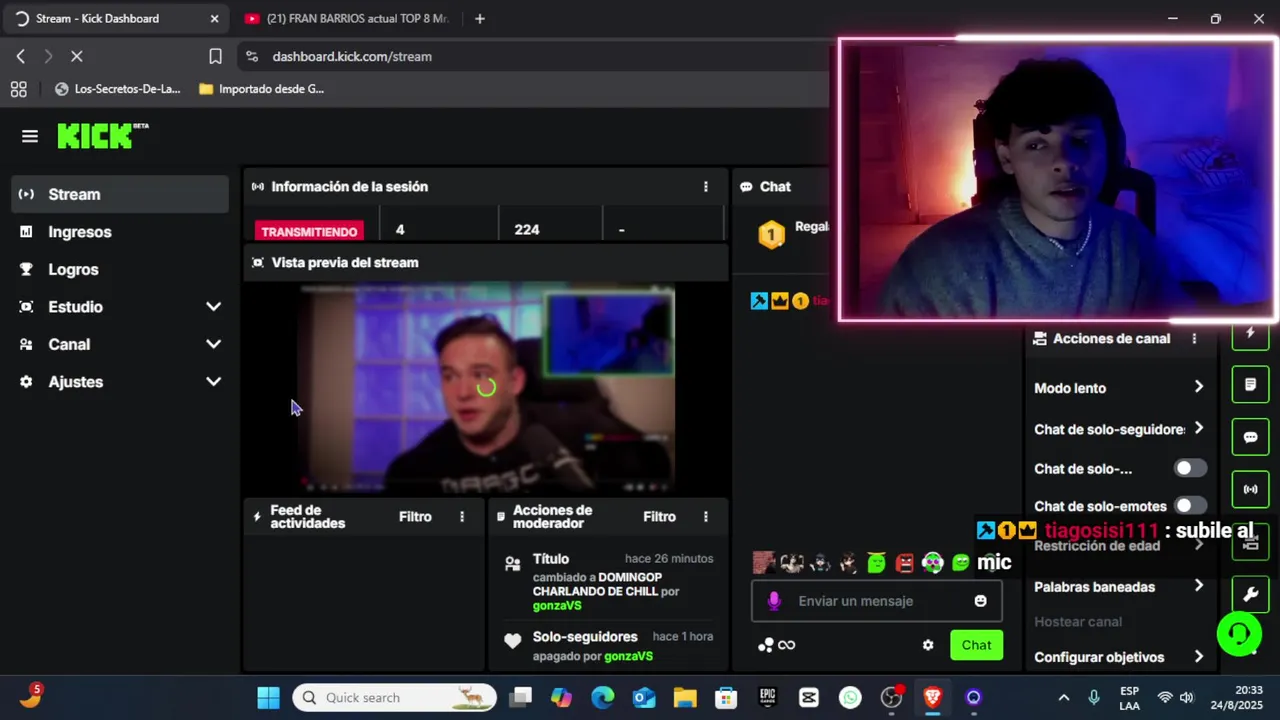This screenshot has width=1280, height=720.
Task: Select the red angry face emote
Action: tap(904, 563)
